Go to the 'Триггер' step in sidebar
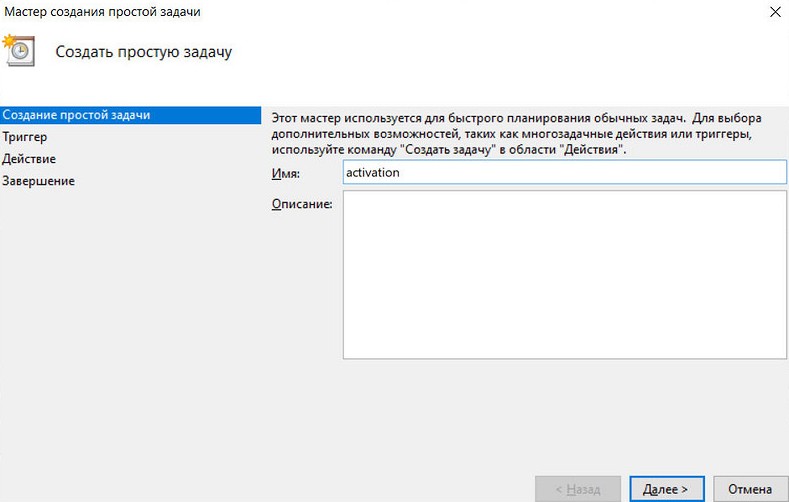The width and height of the screenshot is (789, 502). (x=25, y=137)
